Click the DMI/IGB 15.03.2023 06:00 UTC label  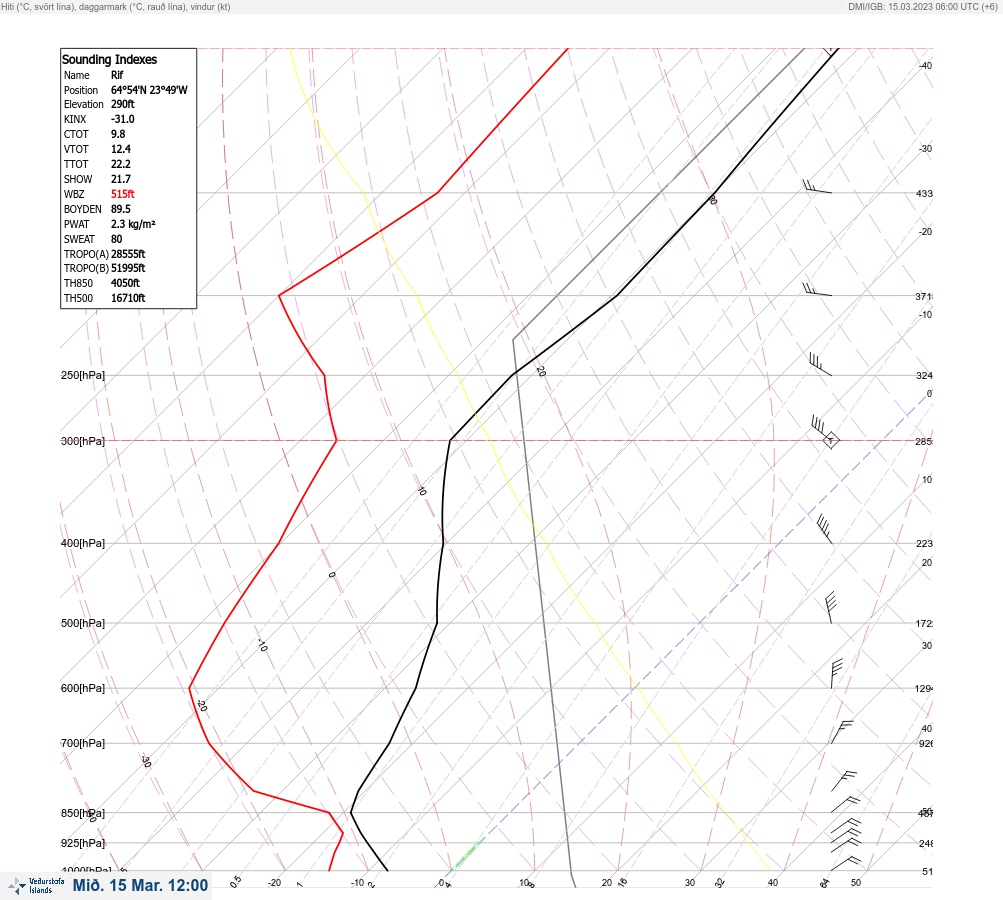(x=922, y=6)
